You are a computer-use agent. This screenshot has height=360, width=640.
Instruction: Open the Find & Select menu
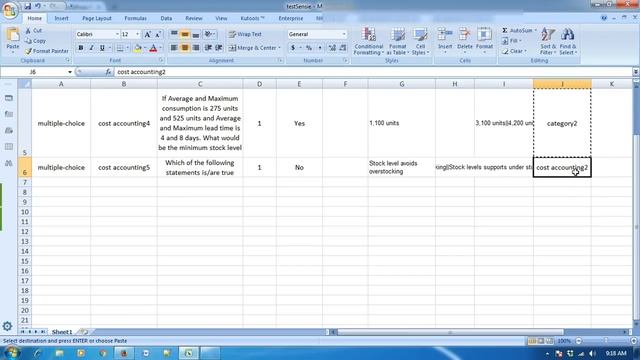568,41
